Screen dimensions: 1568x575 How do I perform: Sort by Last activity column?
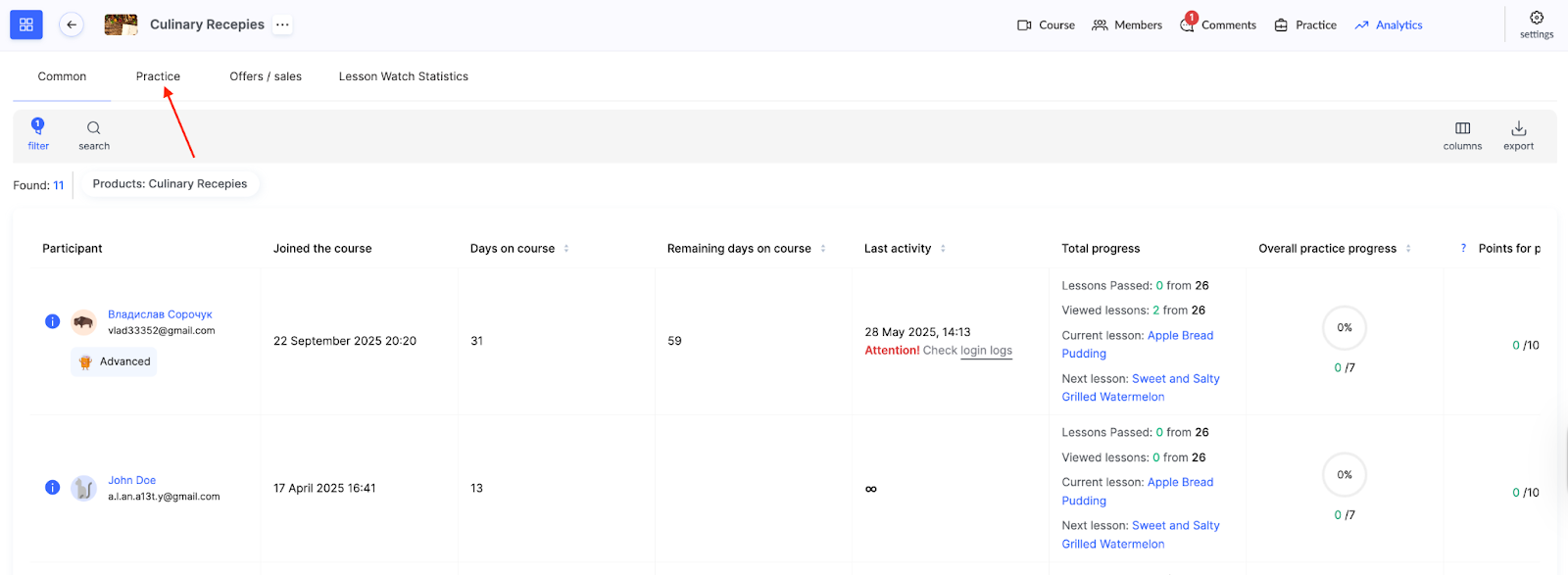coord(943,249)
